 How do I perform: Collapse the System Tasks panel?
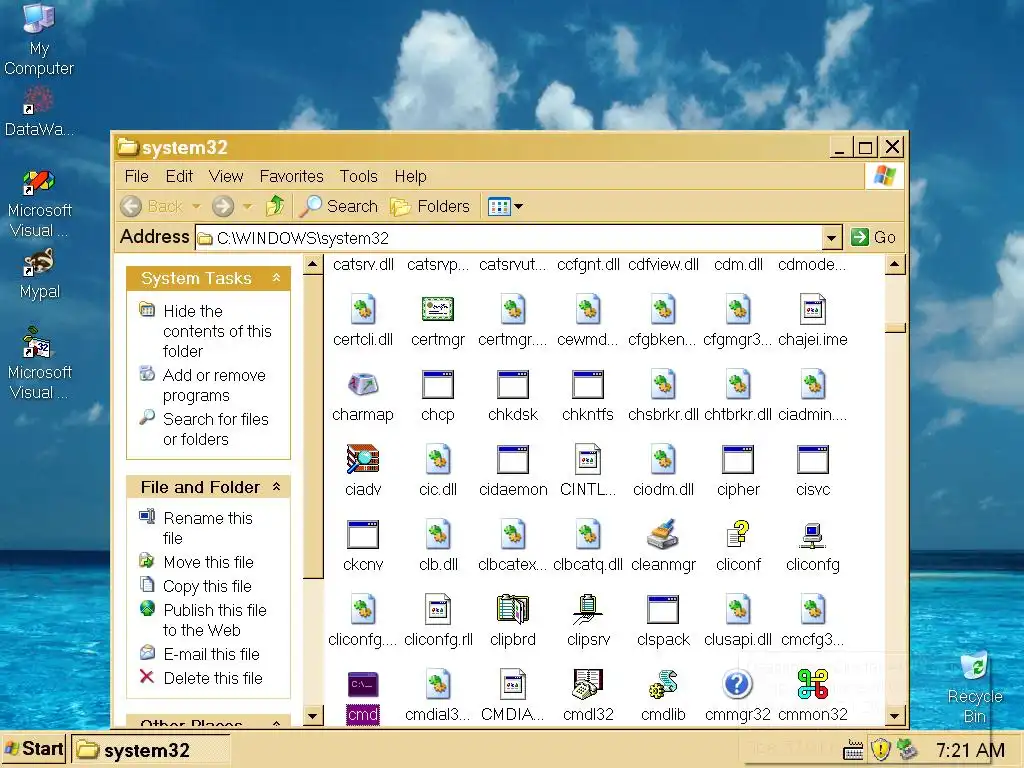pyautogui.click(x=276, y=278)
